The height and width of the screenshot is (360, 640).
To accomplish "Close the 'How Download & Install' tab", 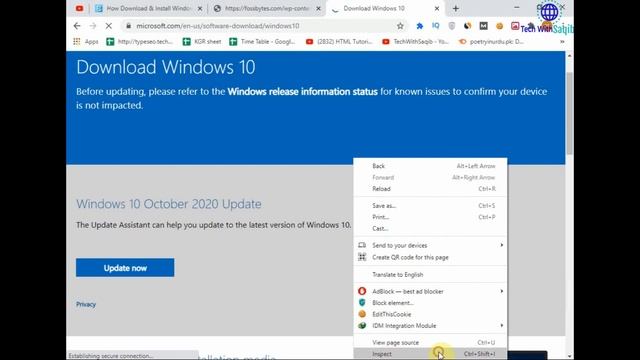I will 200,8.
